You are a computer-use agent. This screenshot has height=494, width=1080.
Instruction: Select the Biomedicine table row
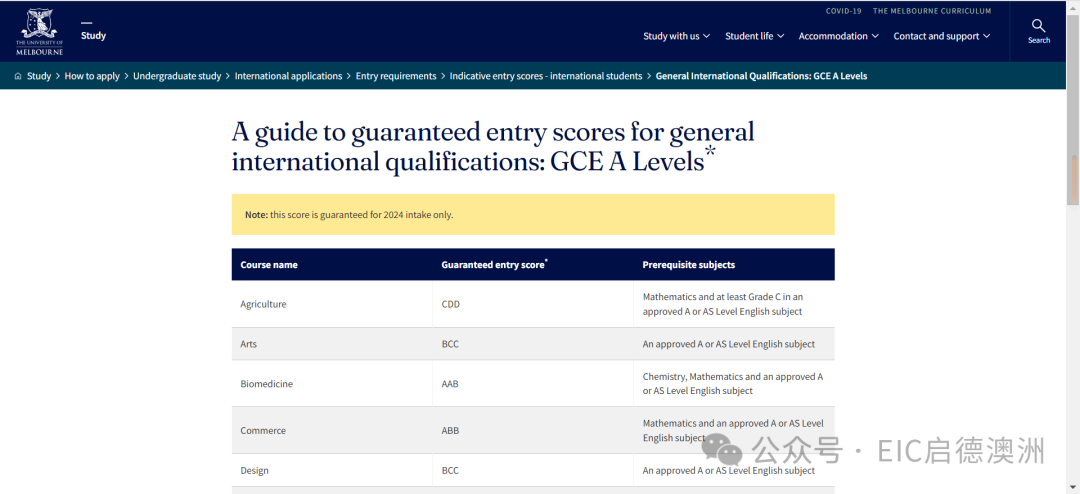point(532,384)
